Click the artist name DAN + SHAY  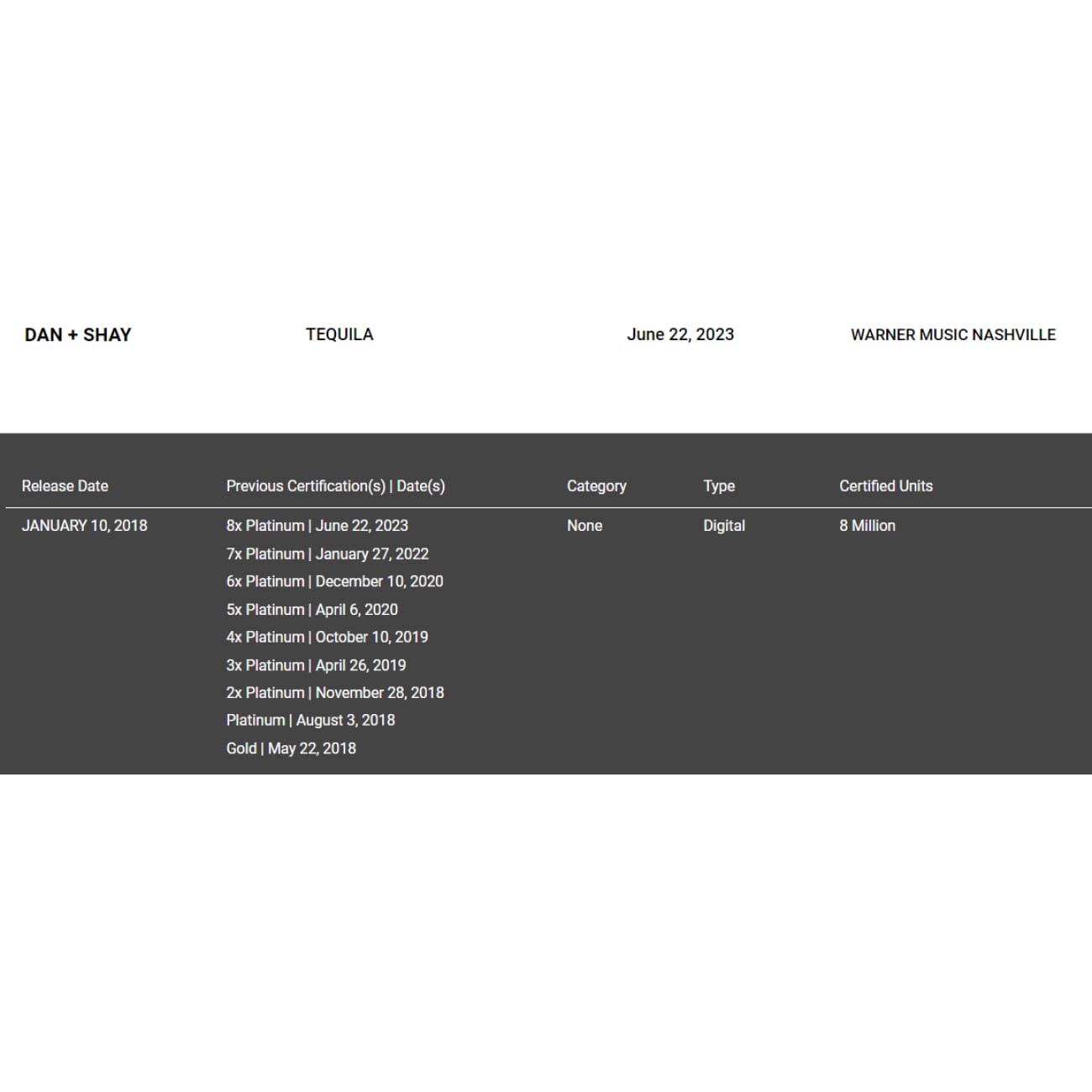click(78, 334)
